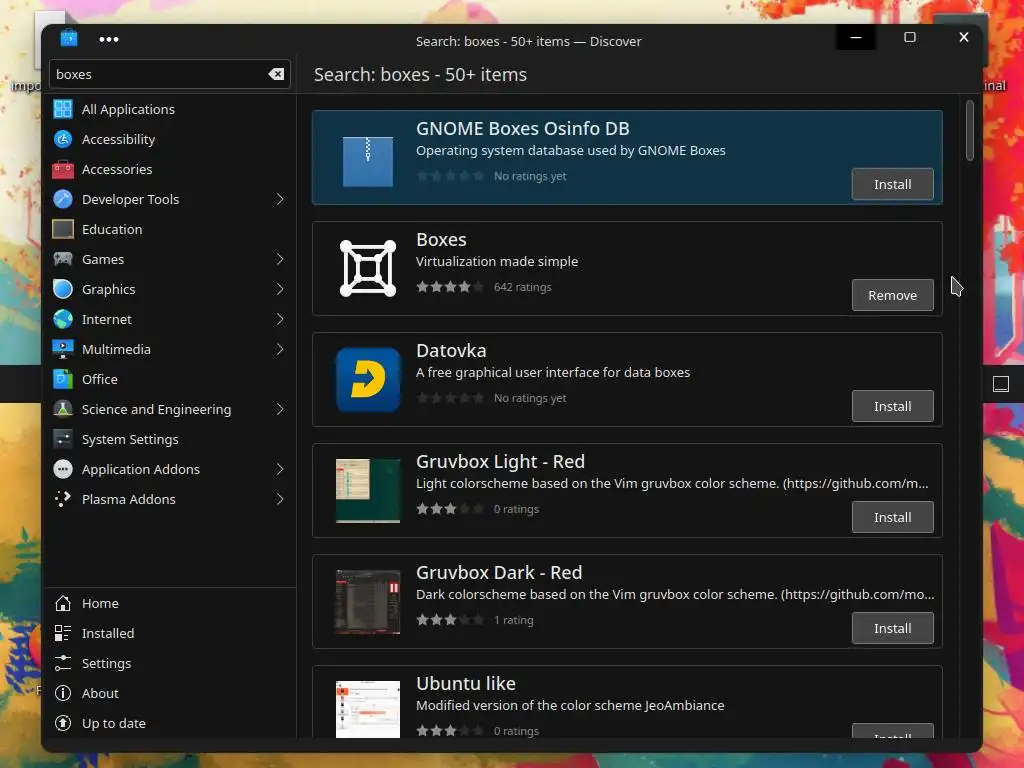This screenshot has width=1024, height=768.
Task: Open the Ubuntu like entry title
Action: tap(466, 683)
